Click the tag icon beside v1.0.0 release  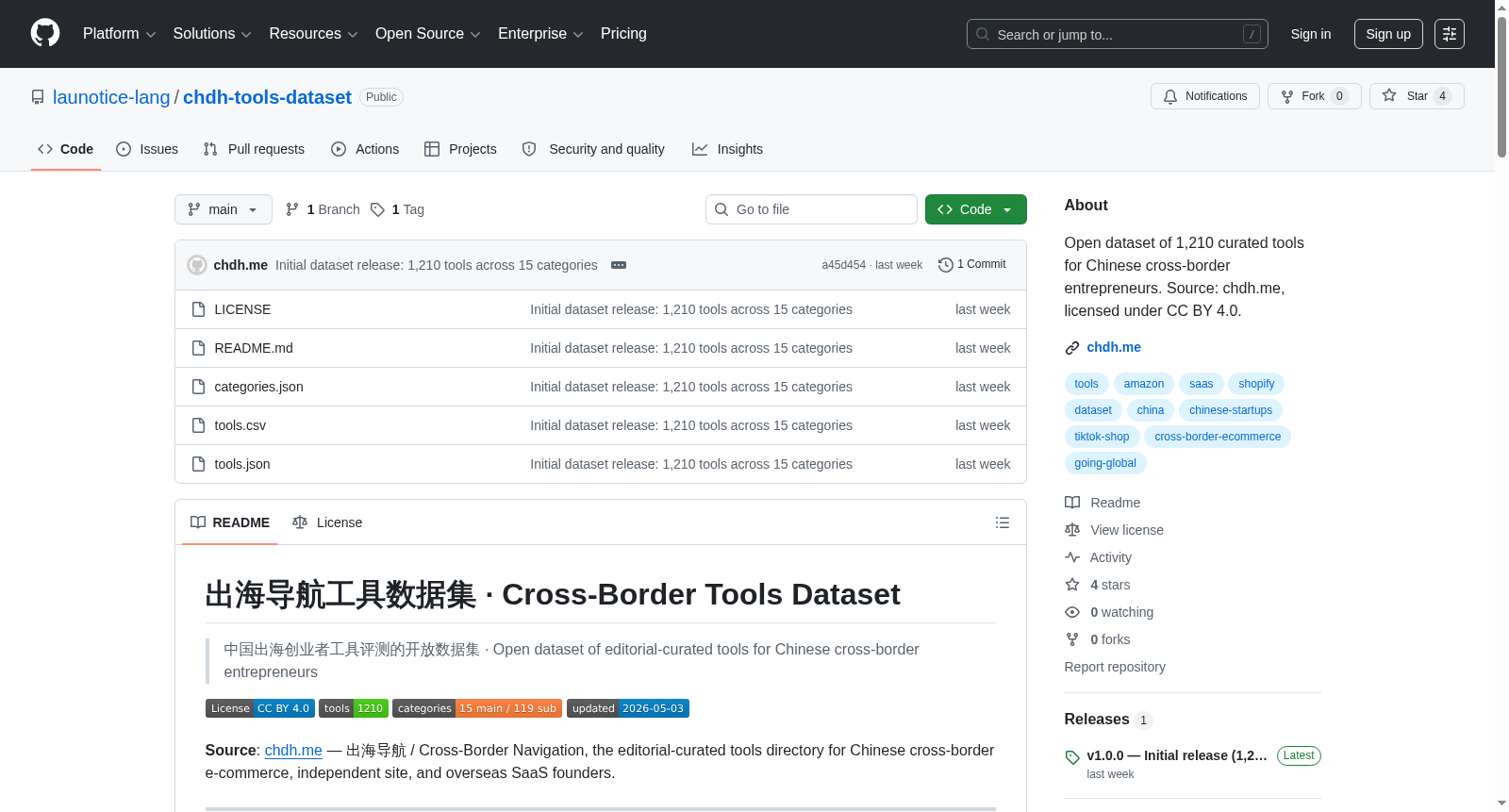pos(1072,757)
